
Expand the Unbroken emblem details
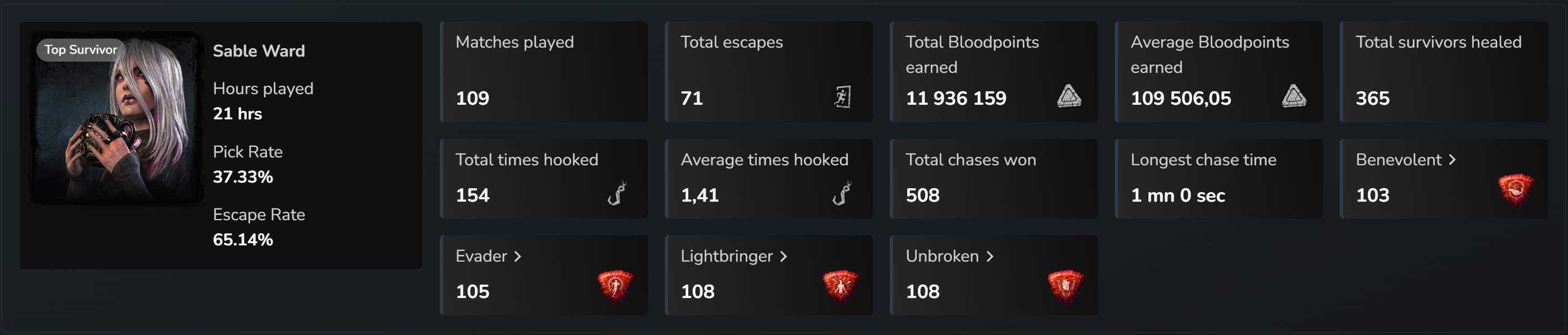(x=991, y=257)
